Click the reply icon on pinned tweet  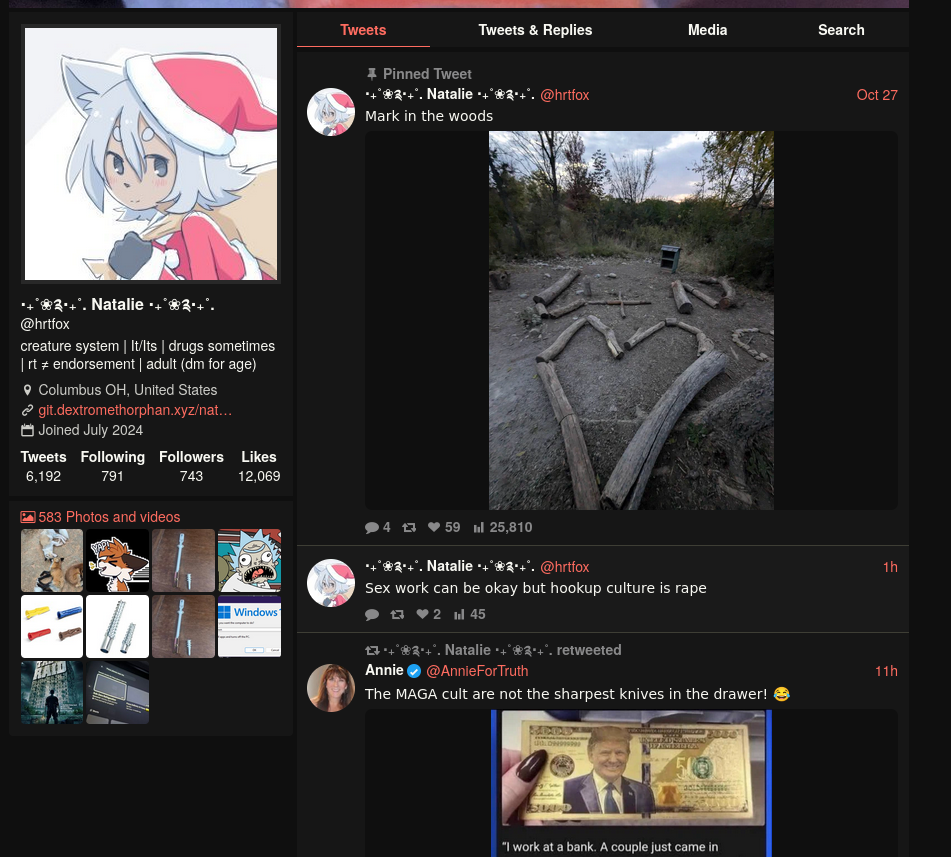pos(372,528)
